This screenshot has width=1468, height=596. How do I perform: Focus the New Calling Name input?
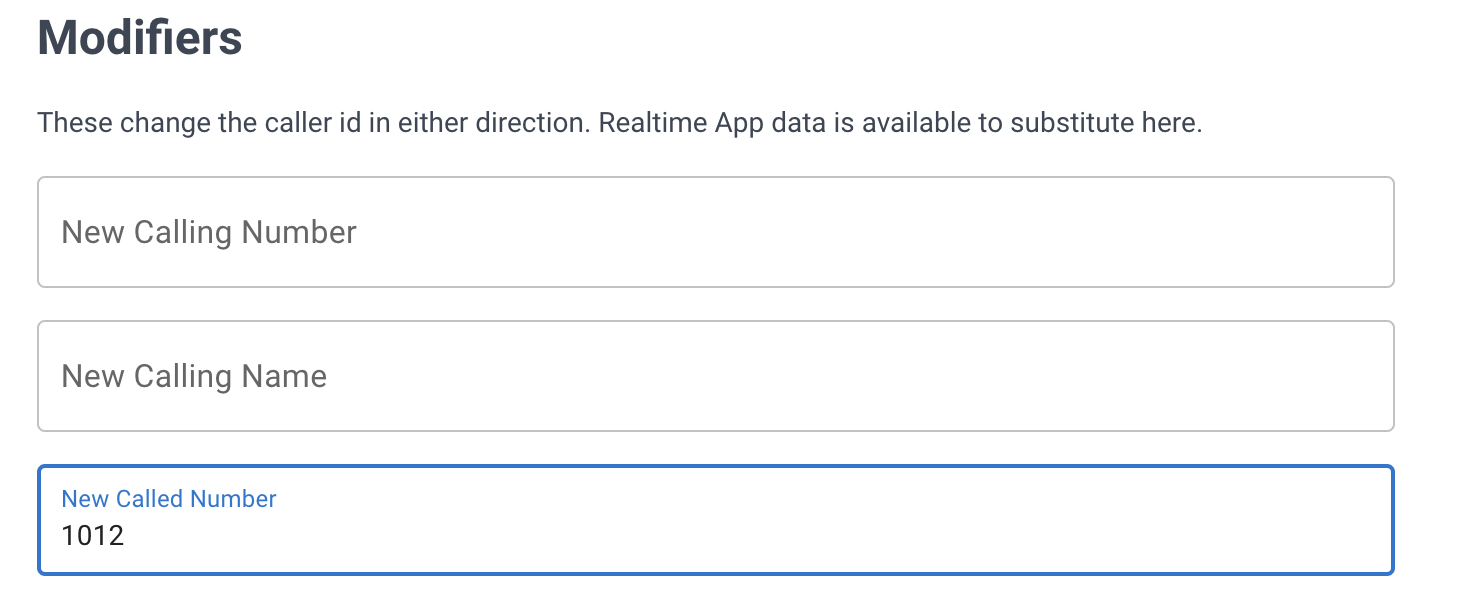click(715, 376)
